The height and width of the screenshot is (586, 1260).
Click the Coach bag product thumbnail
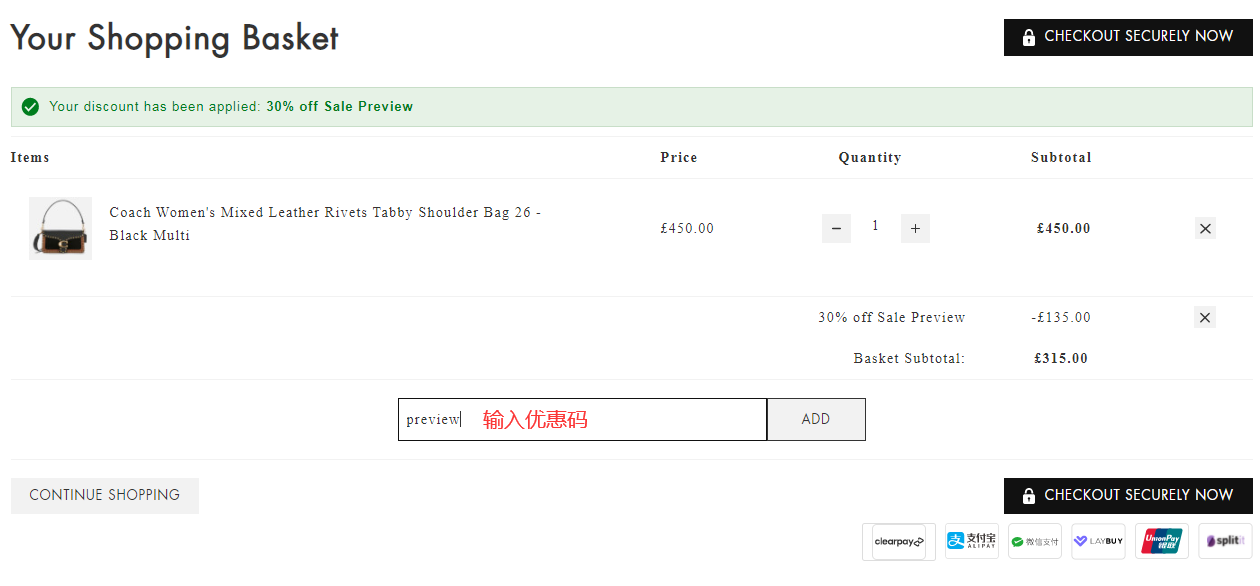tap(60, 228)
